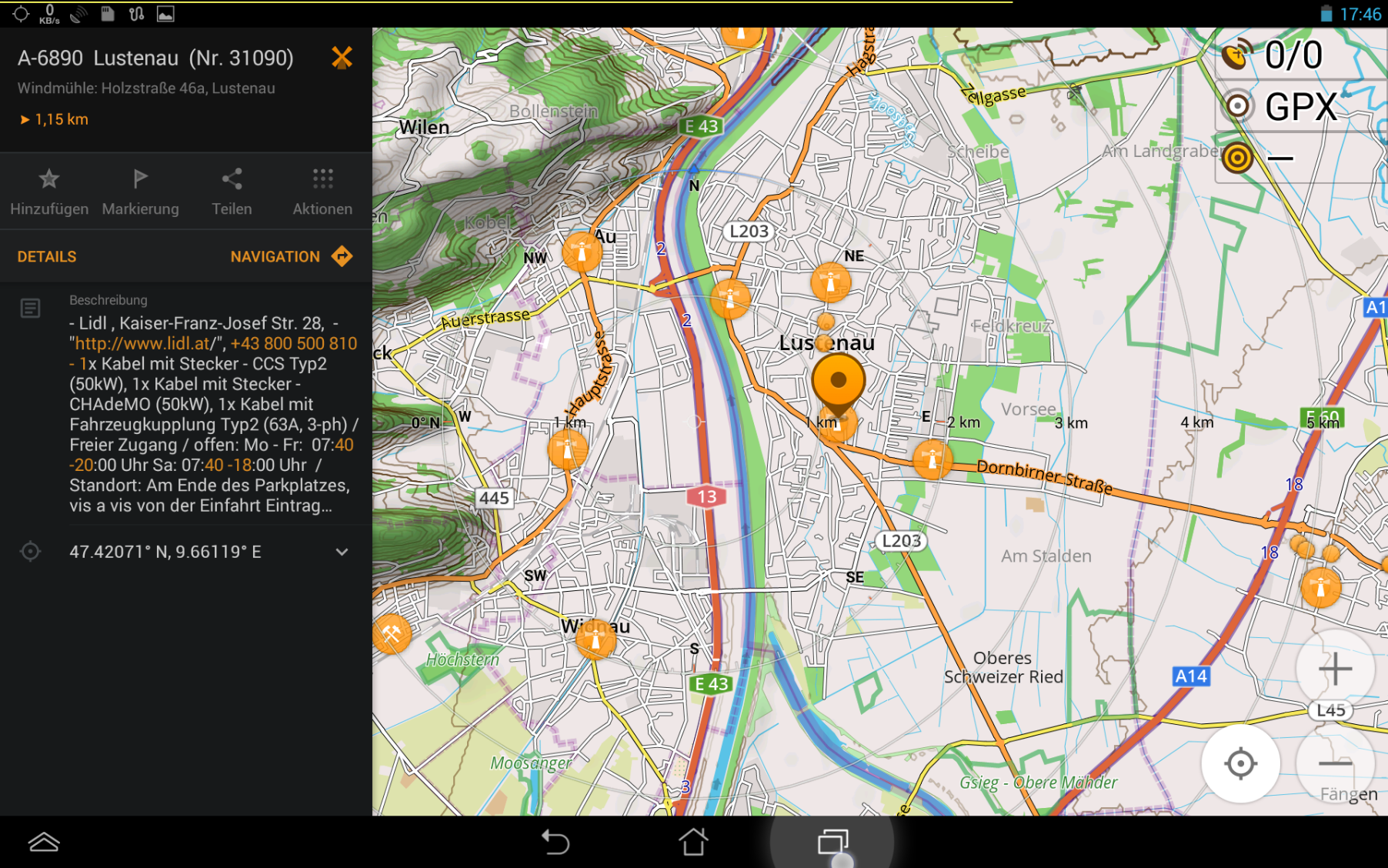Zoom in on the map
Image resolution: width=1388 pixels, height=868 pixels.
[x=1335, y=669]
